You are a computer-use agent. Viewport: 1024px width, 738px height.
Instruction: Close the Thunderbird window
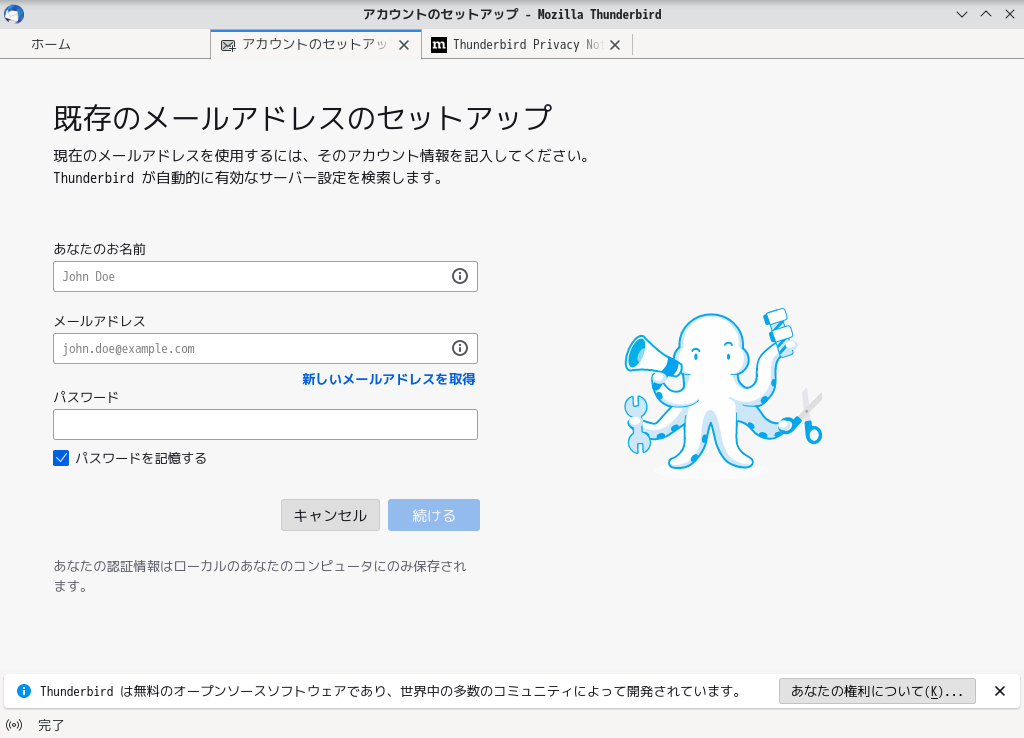1010,14
